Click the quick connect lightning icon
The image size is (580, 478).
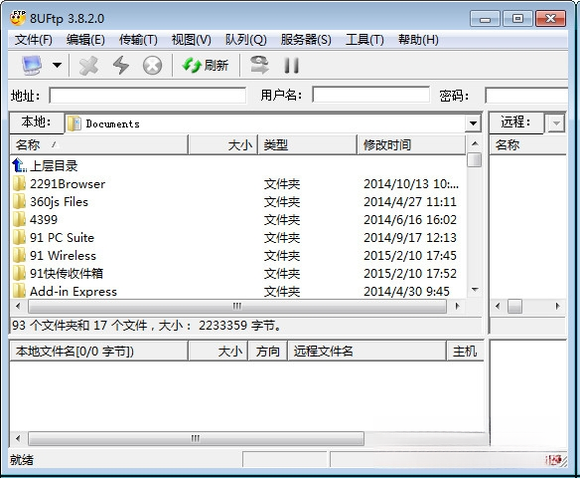coord(121,65)
